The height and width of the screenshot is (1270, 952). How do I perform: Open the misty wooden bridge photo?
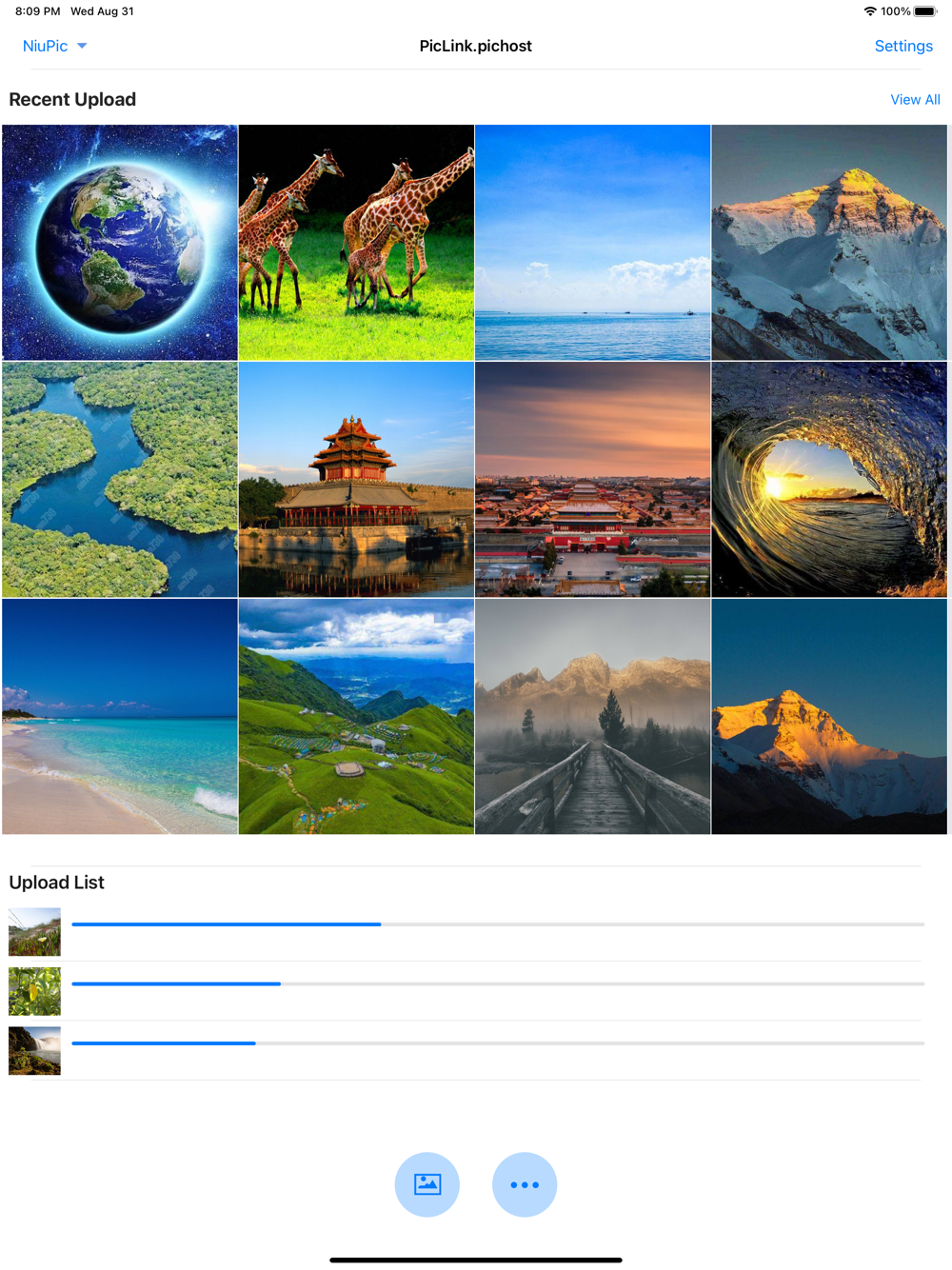(x=593, y=717)
